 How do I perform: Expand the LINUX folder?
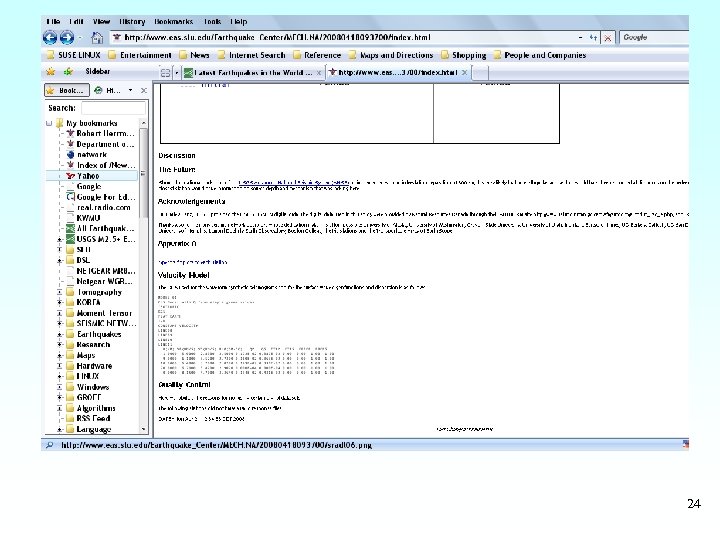click(59, 377)
